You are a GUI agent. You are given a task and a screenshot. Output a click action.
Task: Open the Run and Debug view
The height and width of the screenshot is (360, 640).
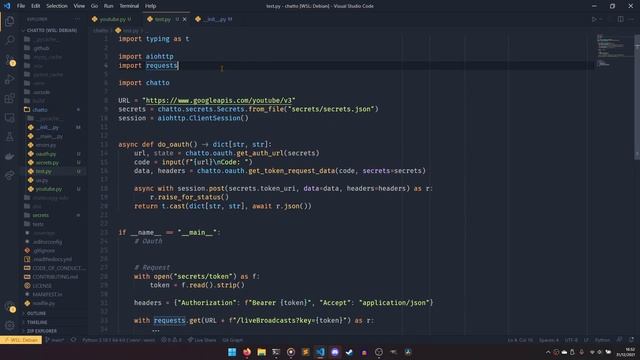(x=10, y=79)
